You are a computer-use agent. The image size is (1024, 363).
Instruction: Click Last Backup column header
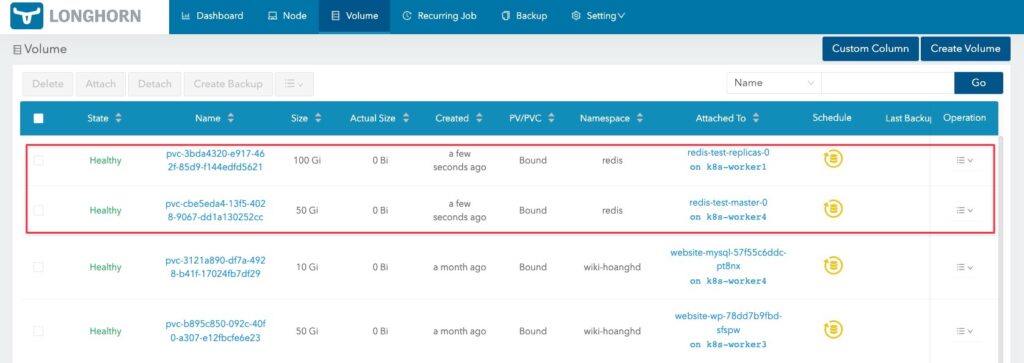(x=908, y=118)
